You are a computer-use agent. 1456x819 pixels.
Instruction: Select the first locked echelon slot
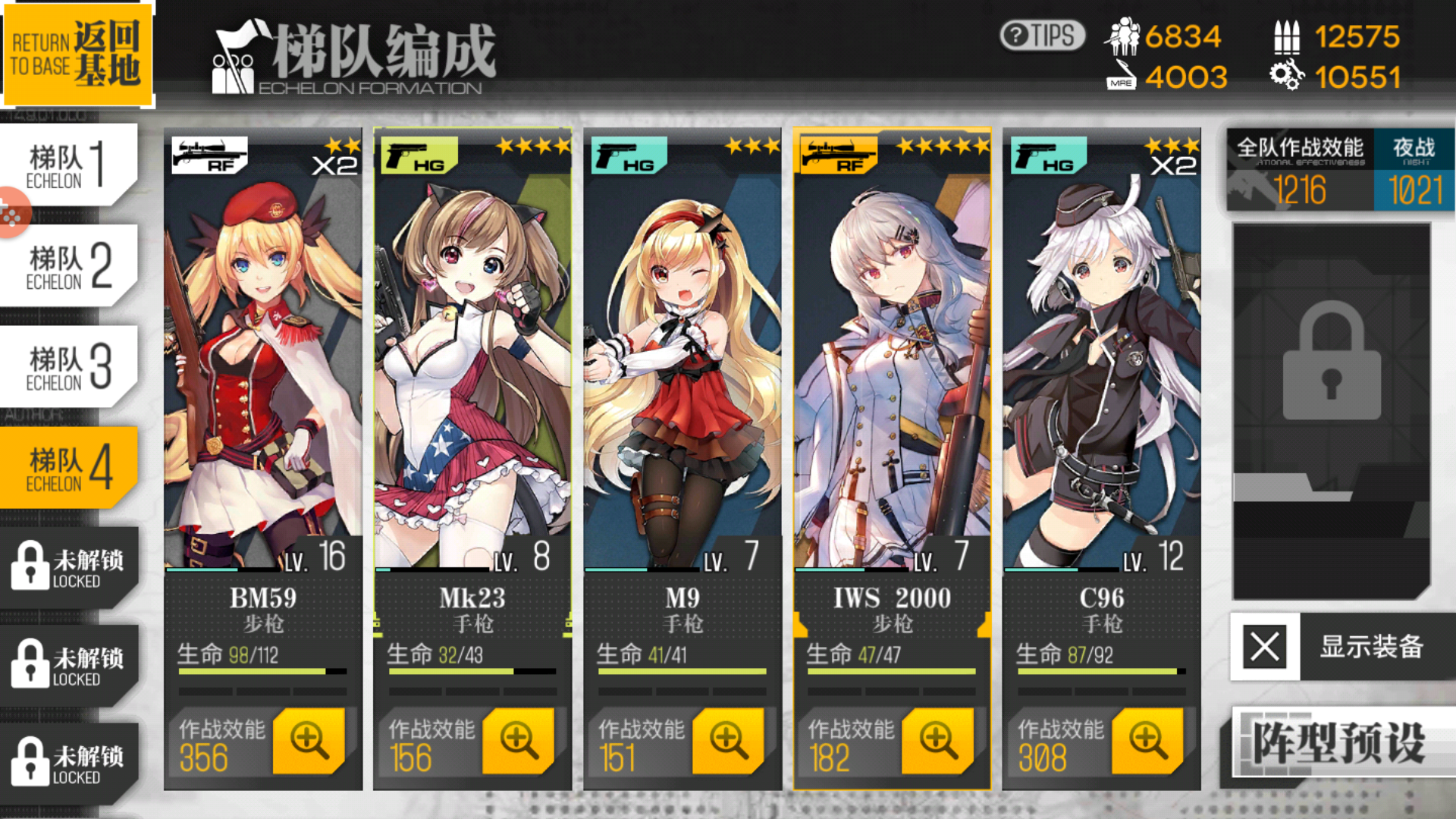(x=68, y=566)
